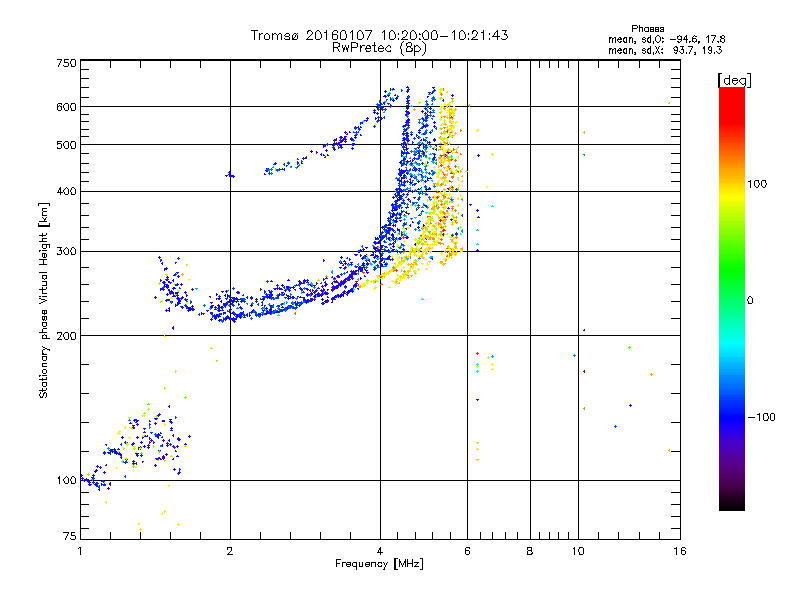The width and height of the screenshot is (800, 600).
Task: Click the y-axis tick label '300'
Action: tap(66, 252)
